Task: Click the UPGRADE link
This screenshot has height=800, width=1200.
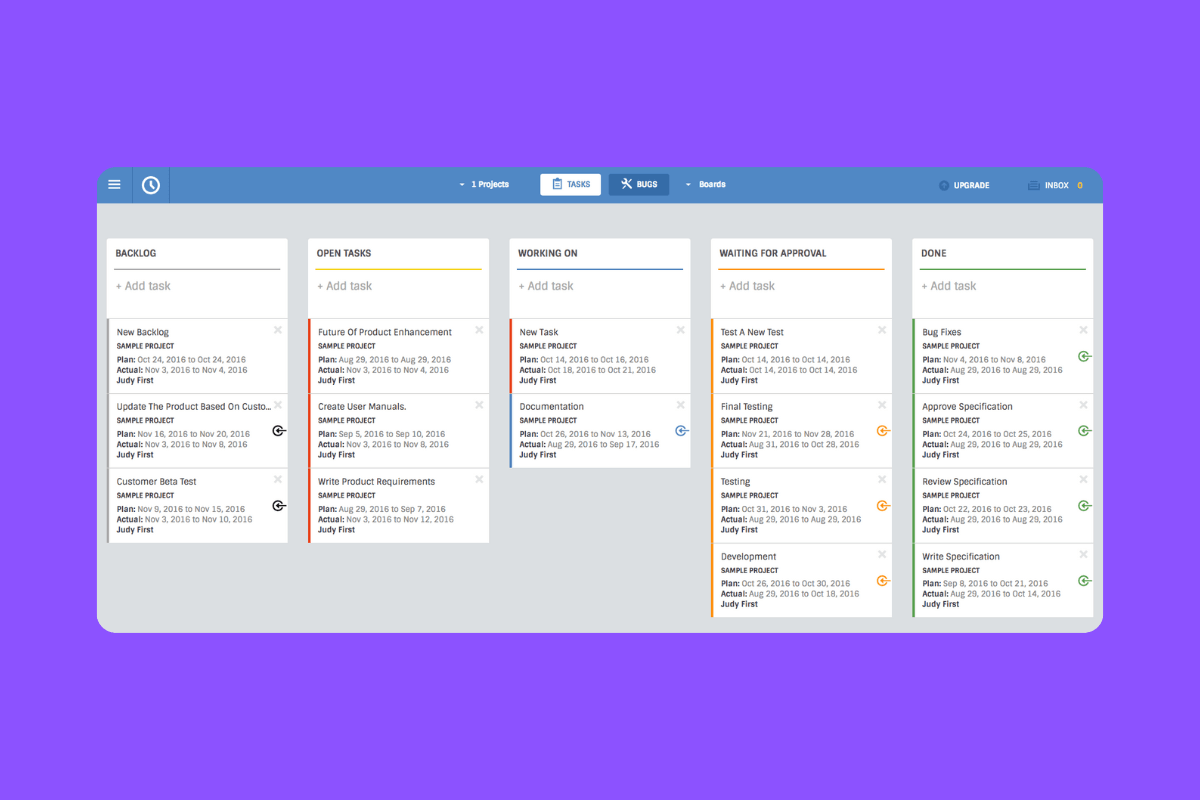Action: tap(964, 184)
